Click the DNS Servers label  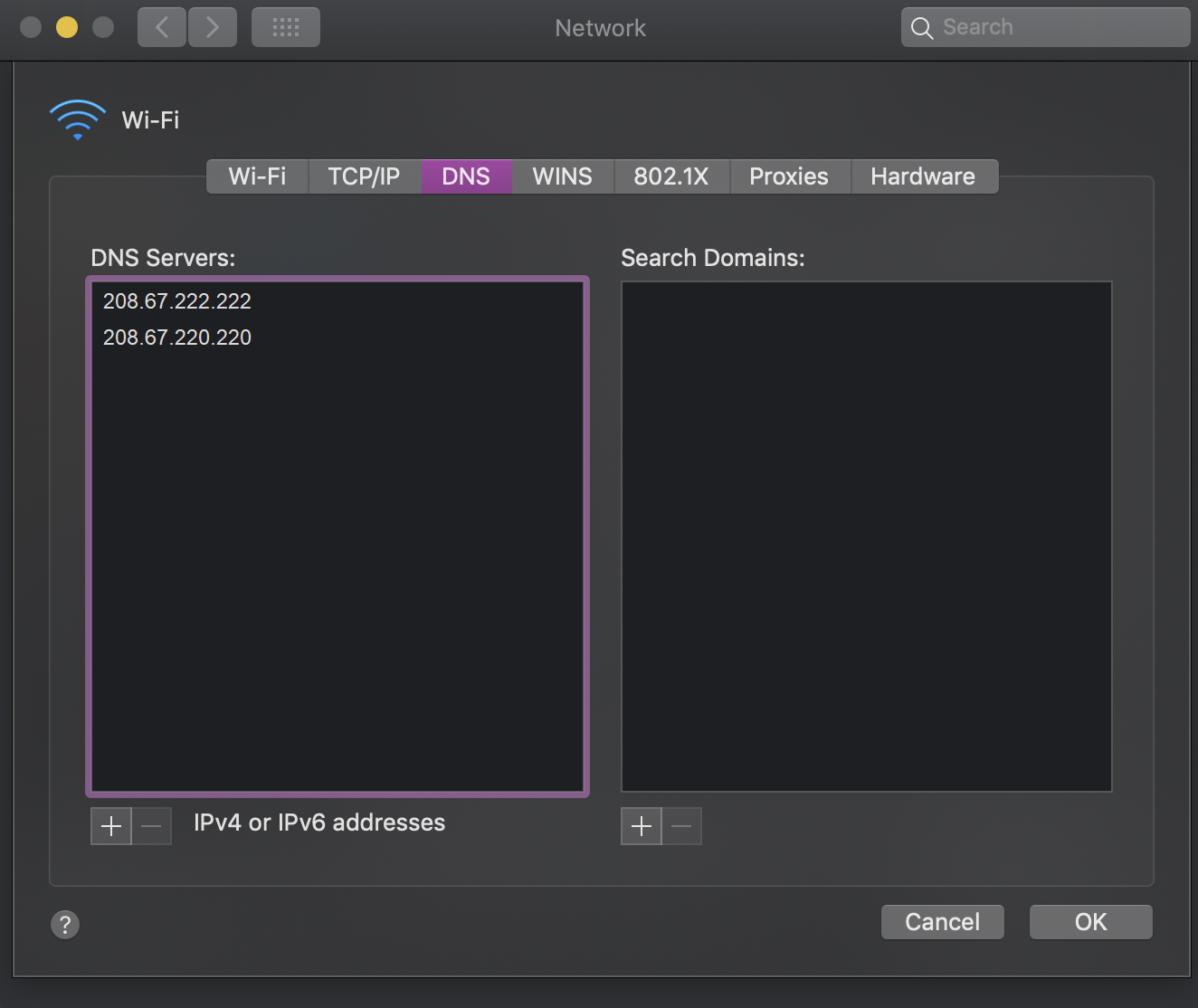click(x=163, y=258)
